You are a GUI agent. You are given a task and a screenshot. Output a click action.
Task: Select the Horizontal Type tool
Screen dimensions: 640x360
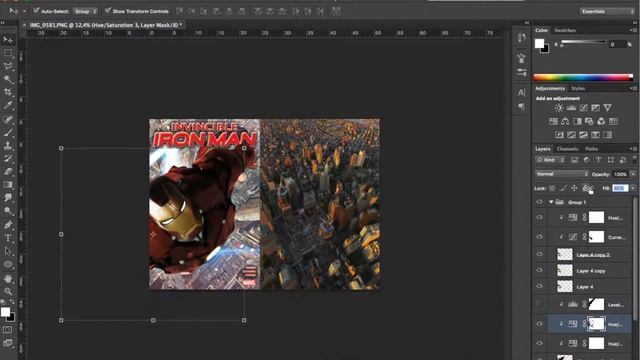pos(8,238)
